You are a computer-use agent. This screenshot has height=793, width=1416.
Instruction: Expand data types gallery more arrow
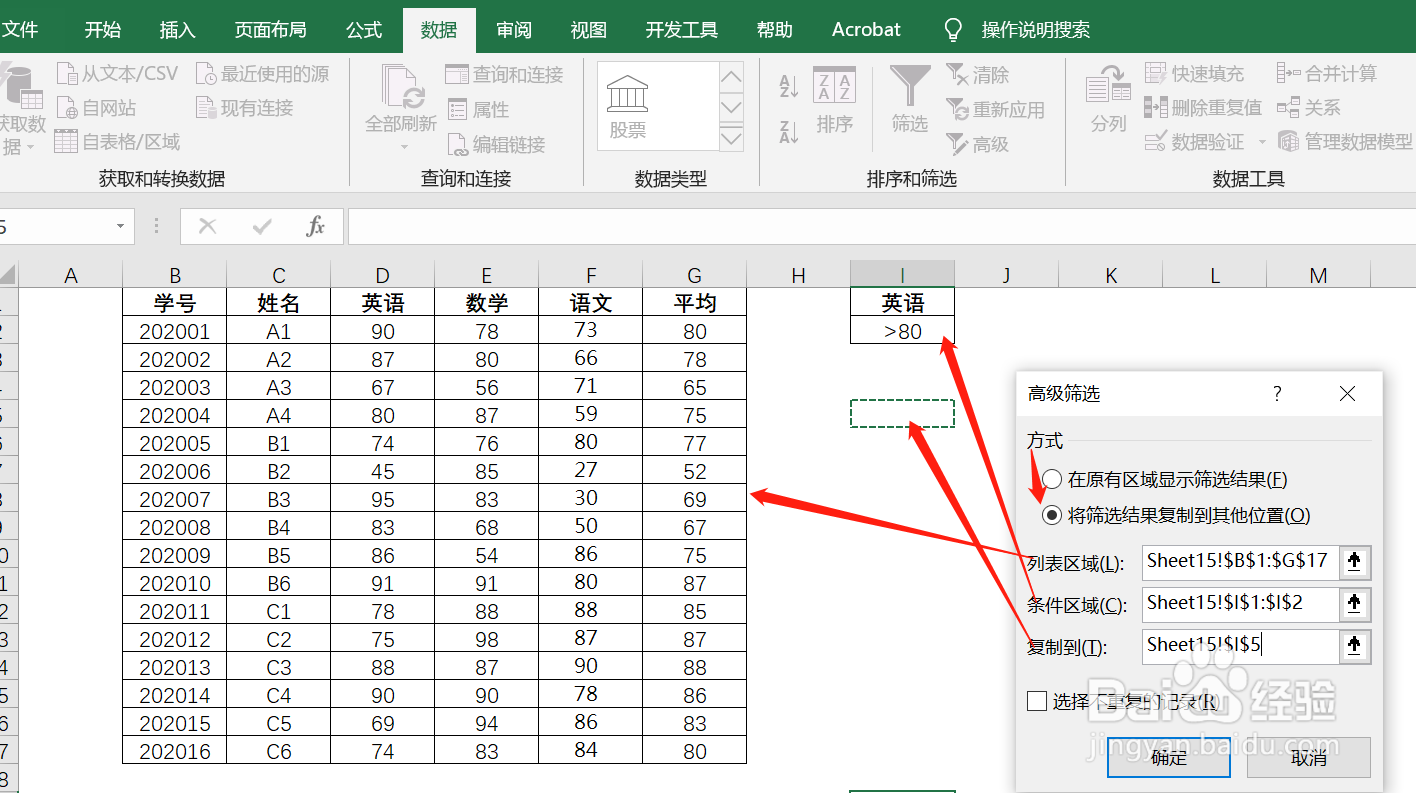pos(732,138)
